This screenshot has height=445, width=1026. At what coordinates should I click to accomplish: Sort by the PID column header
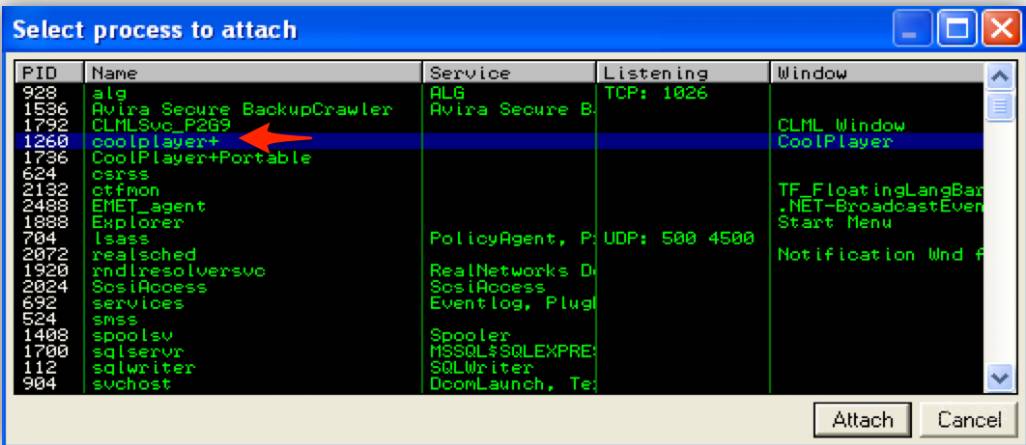(50, 73)
